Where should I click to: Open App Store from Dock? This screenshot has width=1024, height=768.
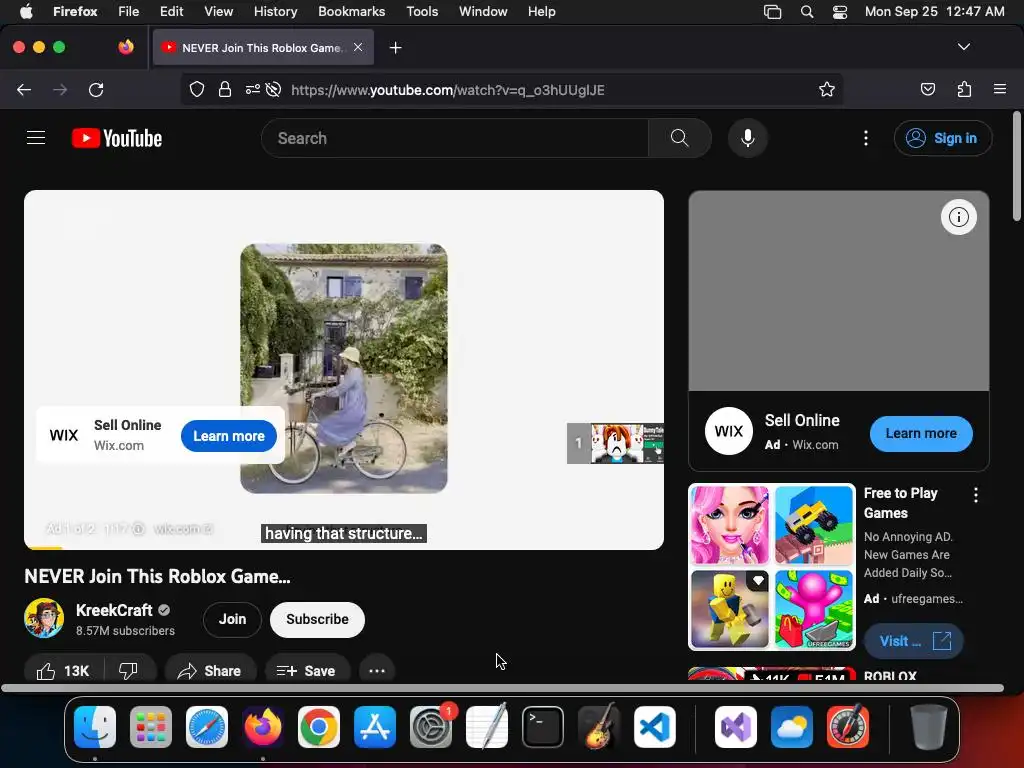(x=375, y=727)
